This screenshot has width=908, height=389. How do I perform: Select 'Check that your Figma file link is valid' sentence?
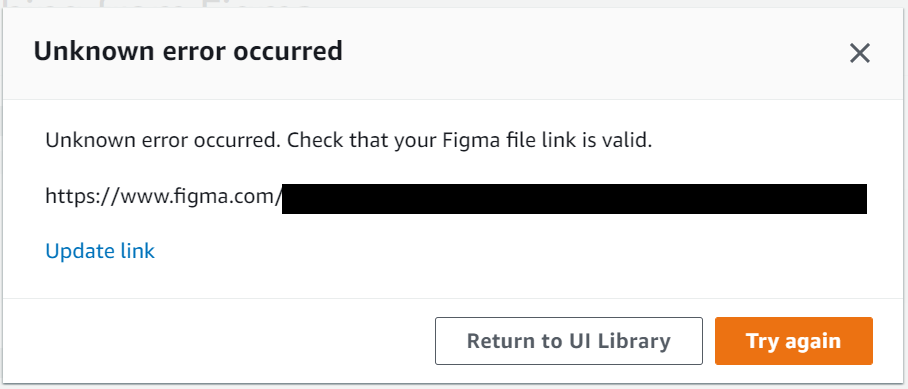tap(469, 141)
